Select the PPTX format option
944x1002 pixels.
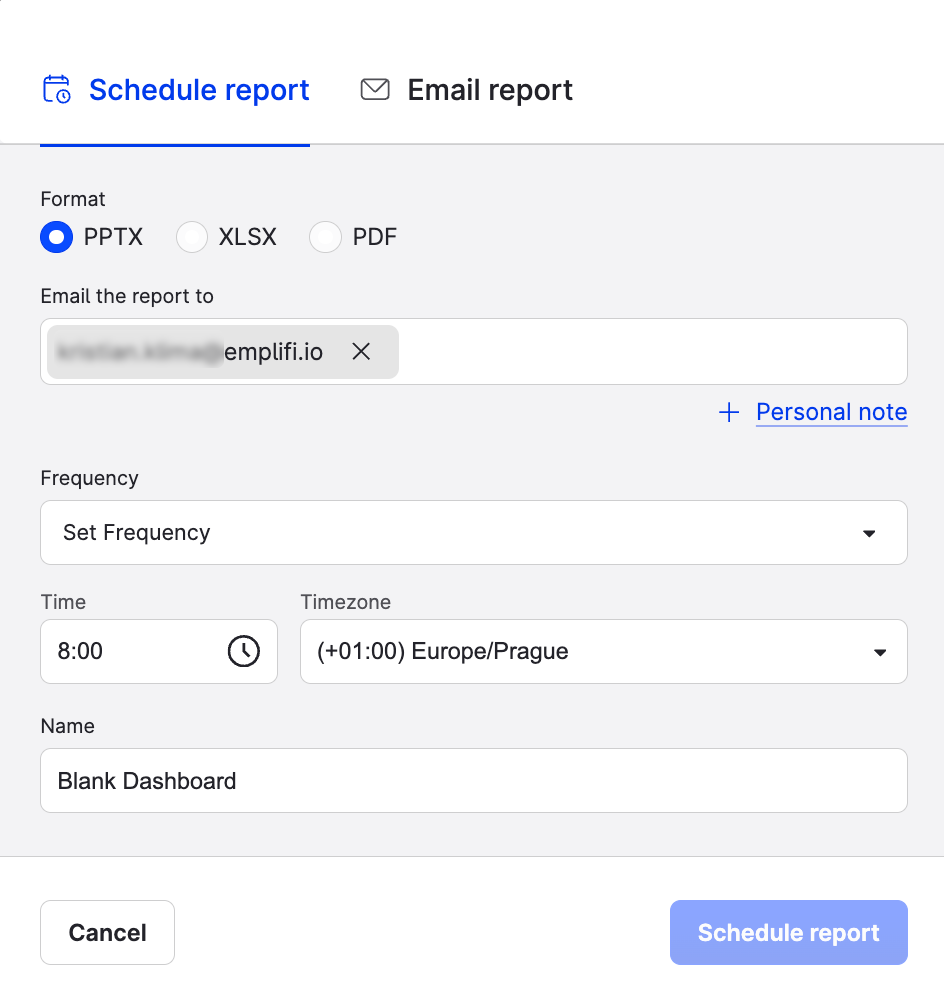[x=58, y=237]
